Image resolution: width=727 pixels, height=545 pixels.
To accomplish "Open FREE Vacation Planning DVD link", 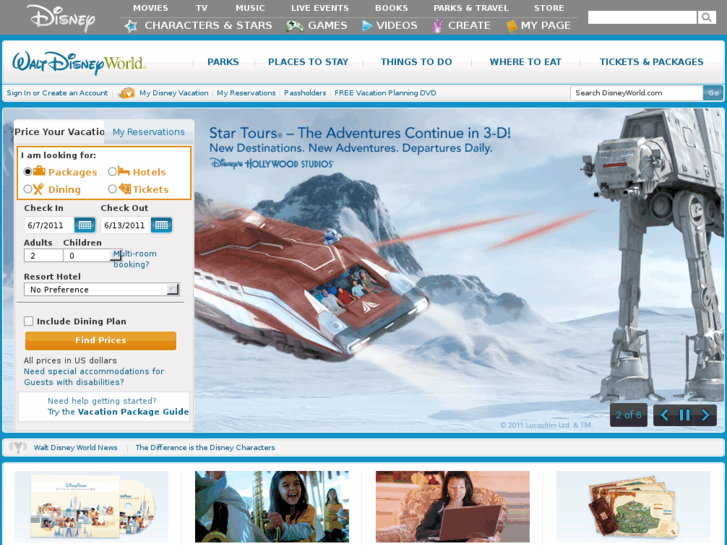I will 385,93.
